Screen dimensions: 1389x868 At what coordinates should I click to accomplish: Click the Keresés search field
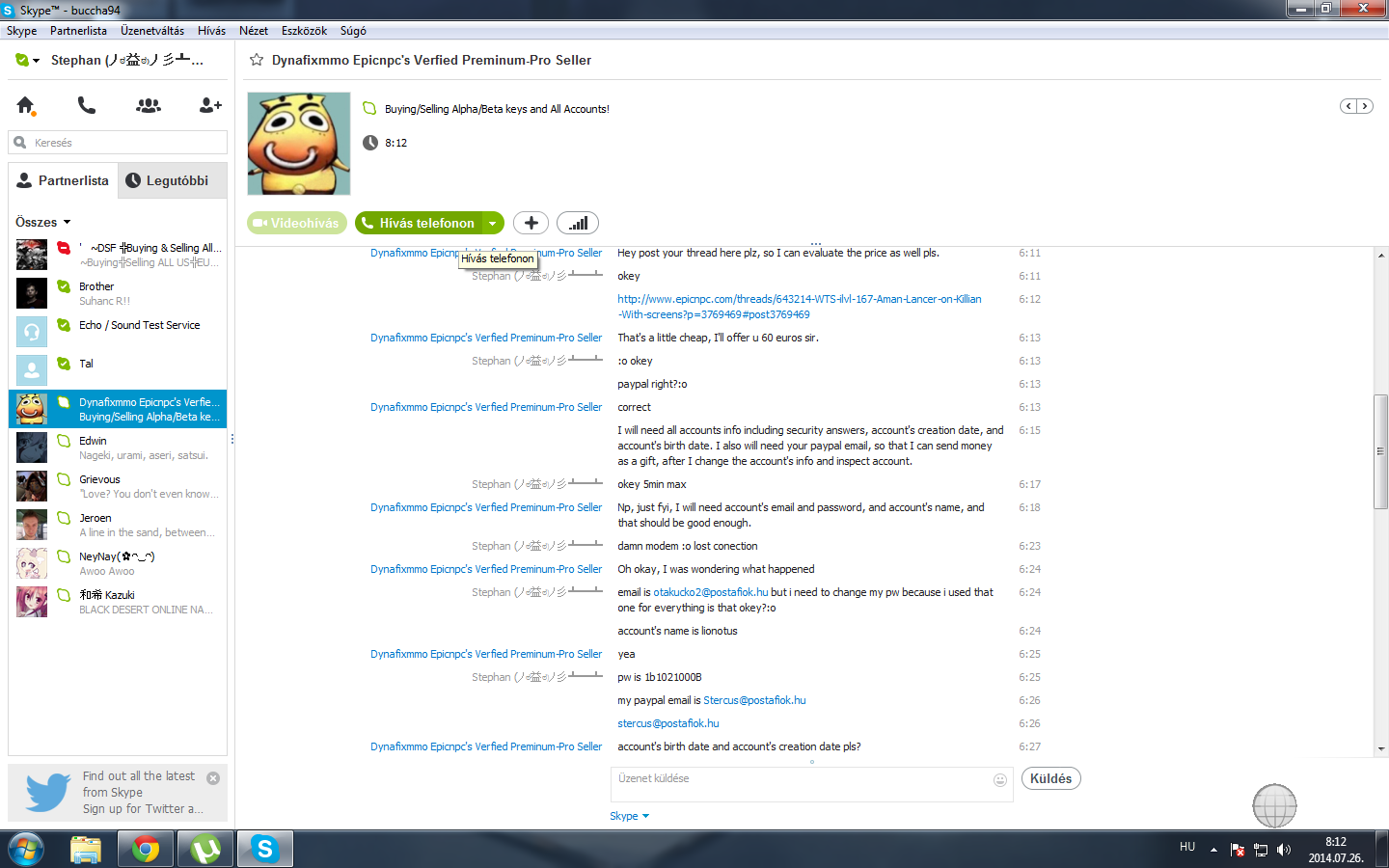click(118, 143)
